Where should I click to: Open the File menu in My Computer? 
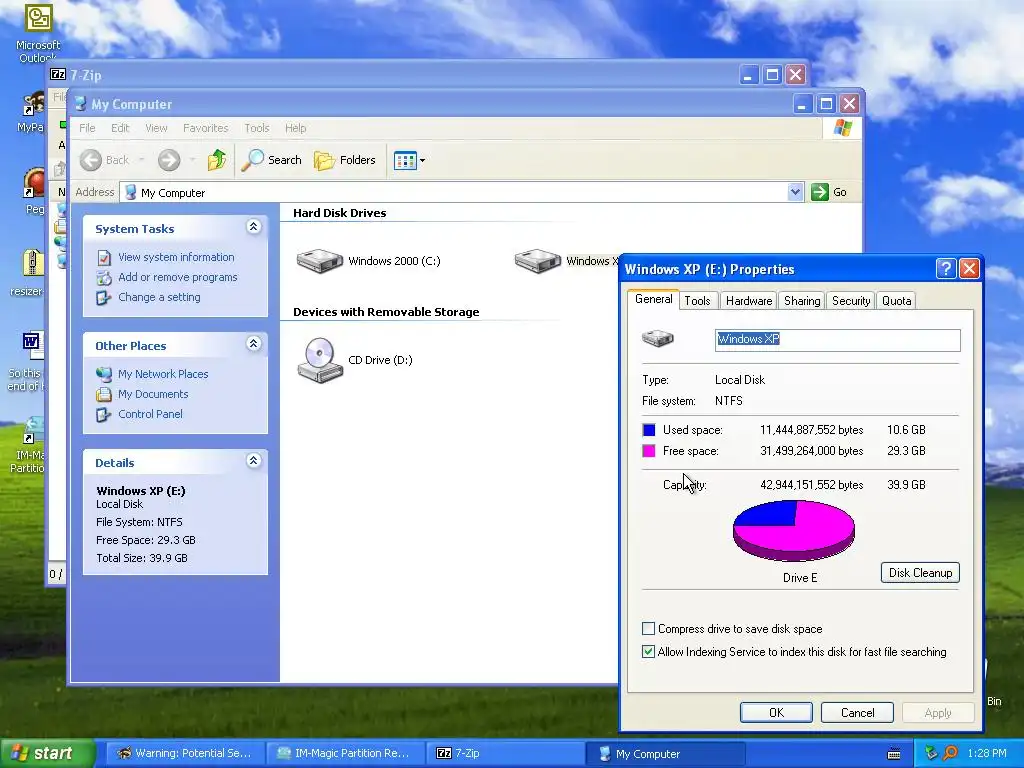[88, 128]
